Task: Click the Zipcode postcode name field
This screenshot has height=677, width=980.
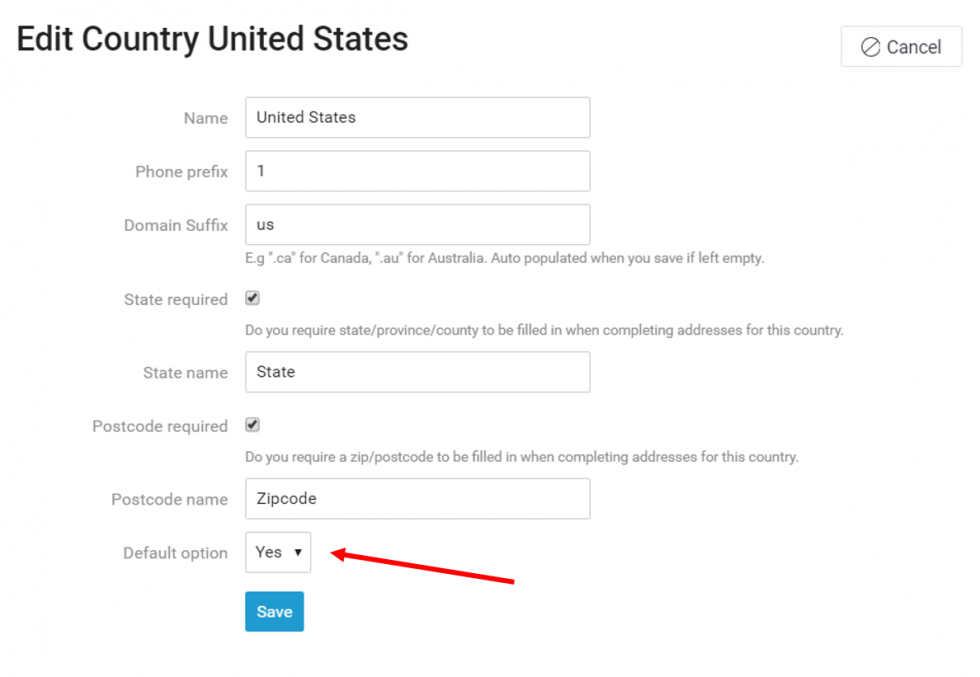Action: coord(417,498)
